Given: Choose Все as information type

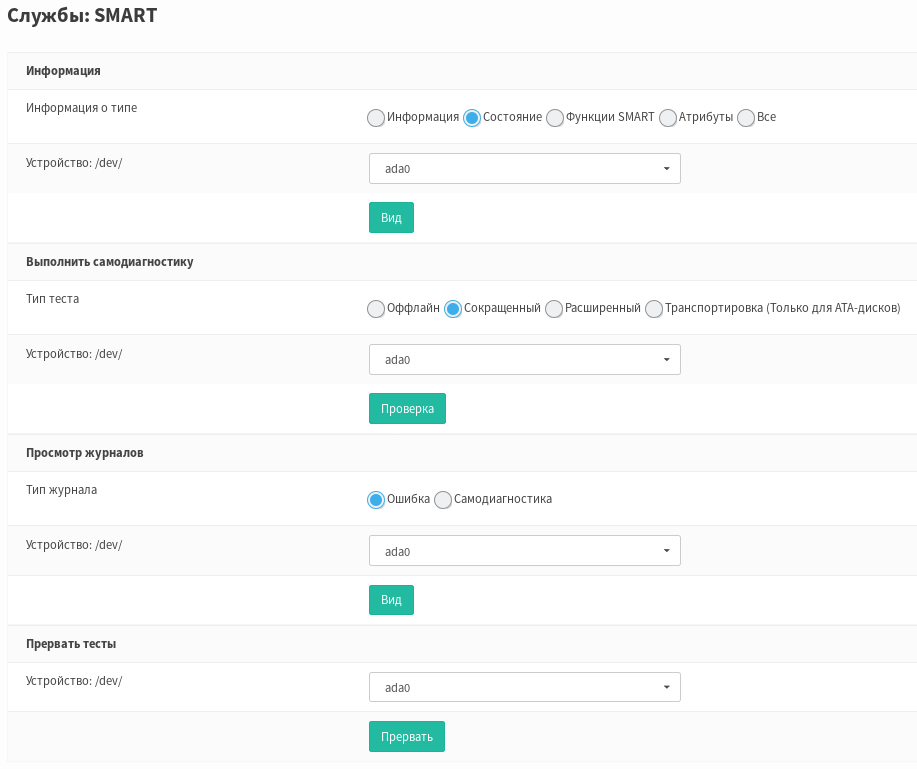Looking at the screenshot, I should tap(746, 118).
